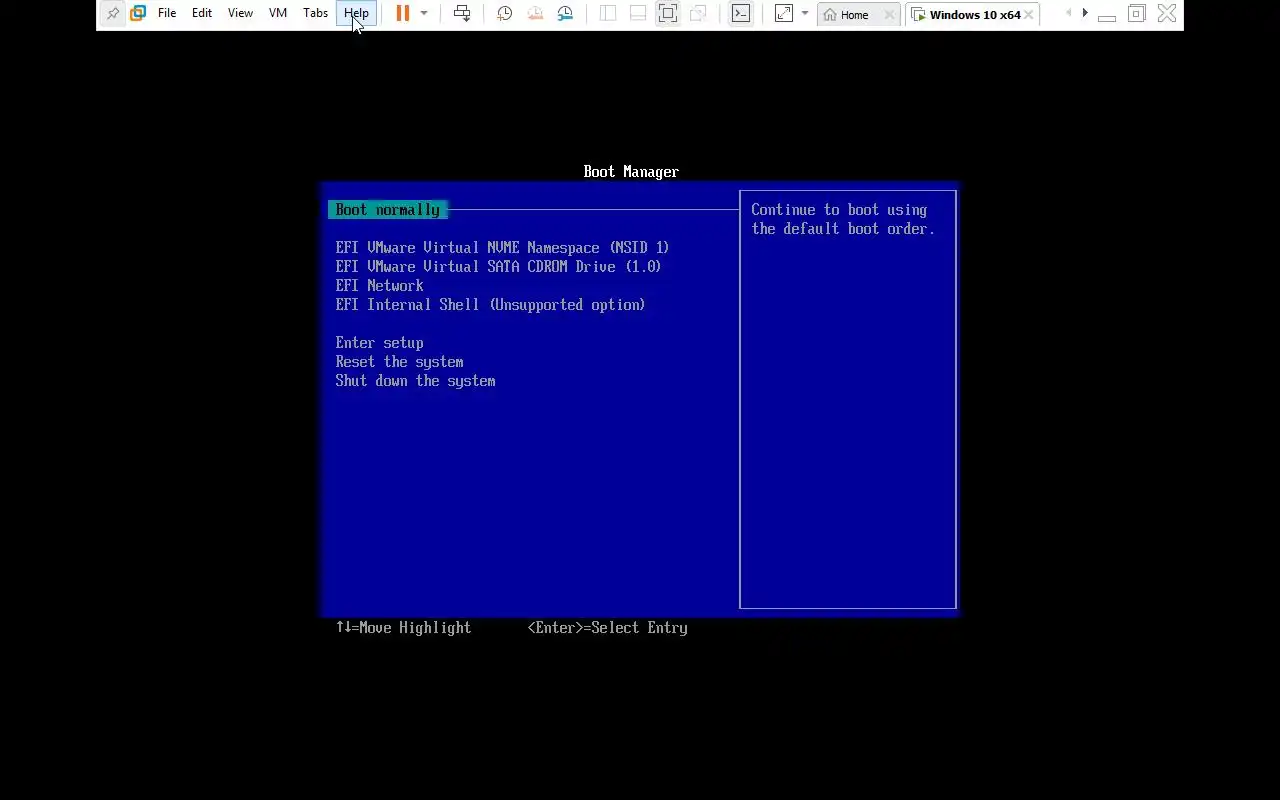This screenshot has height=800, width=1280.
Task: Open the Tabs menu
Action: [x=315, y=14]
